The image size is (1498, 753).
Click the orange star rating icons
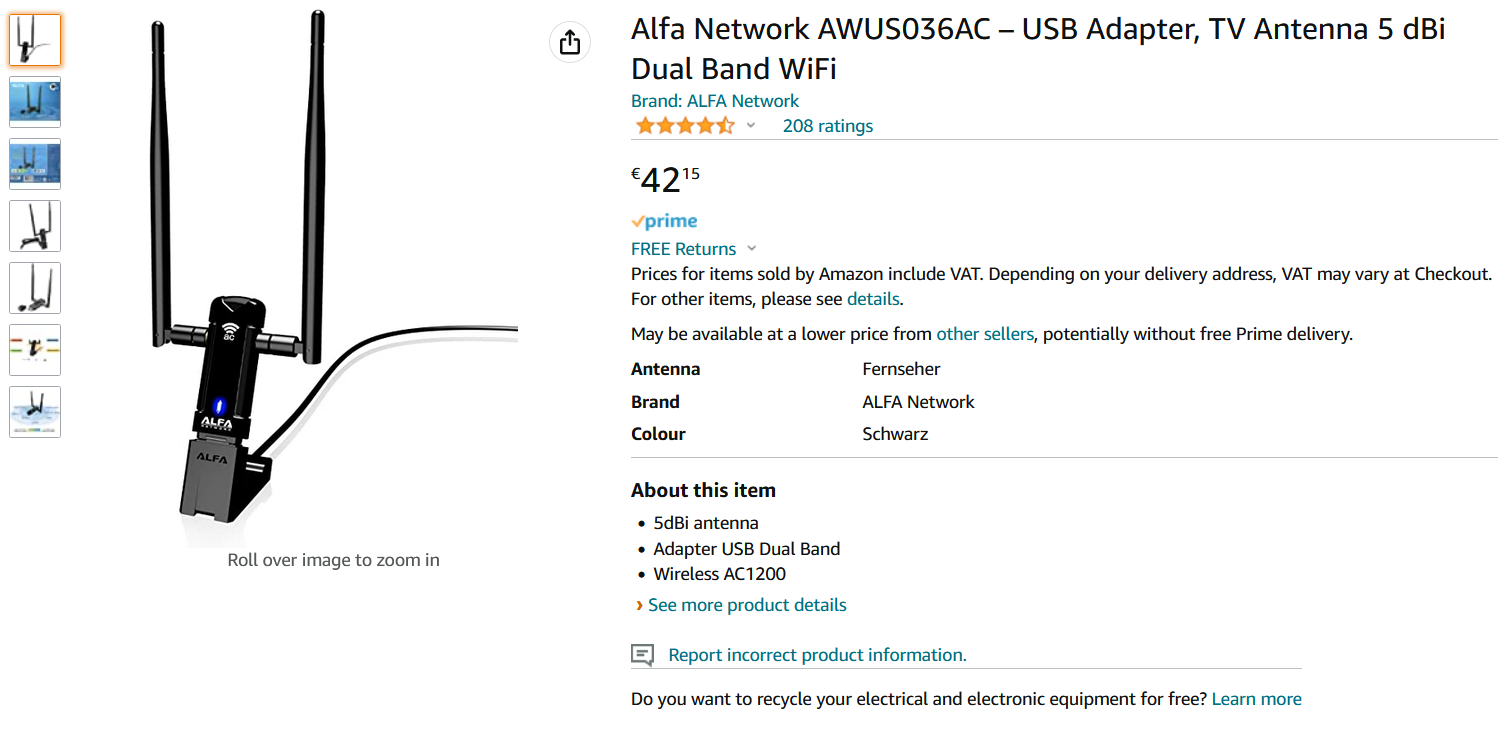pos(684,126)
